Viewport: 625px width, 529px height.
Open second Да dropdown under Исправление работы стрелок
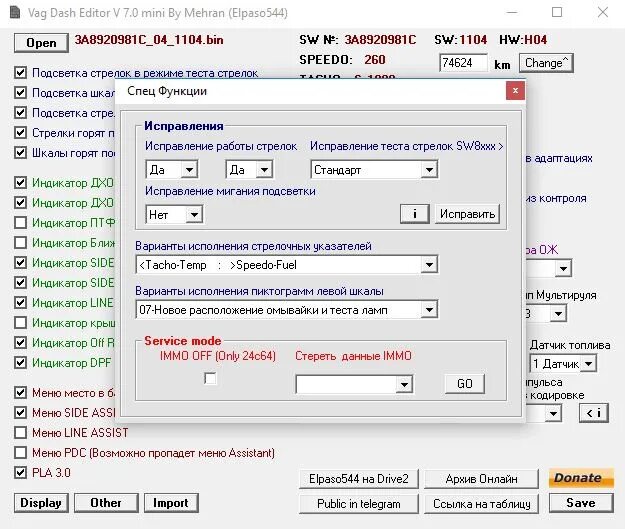(x=249, y=170)
